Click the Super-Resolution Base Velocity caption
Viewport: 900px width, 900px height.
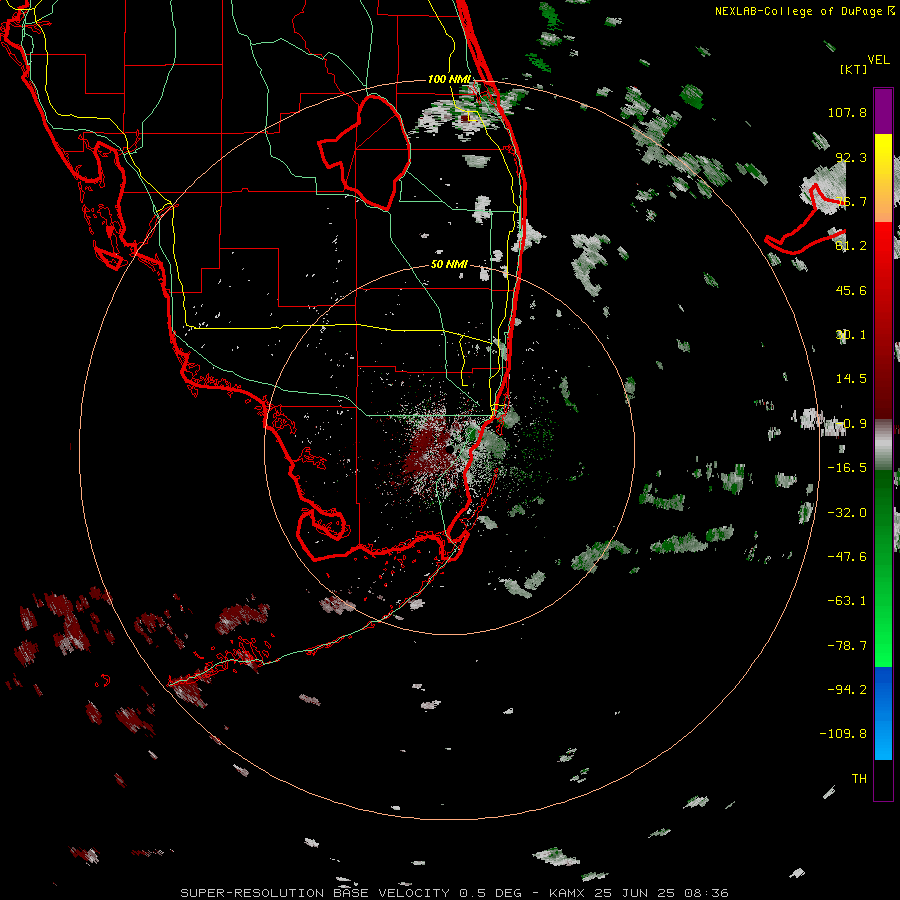[454, 893]
